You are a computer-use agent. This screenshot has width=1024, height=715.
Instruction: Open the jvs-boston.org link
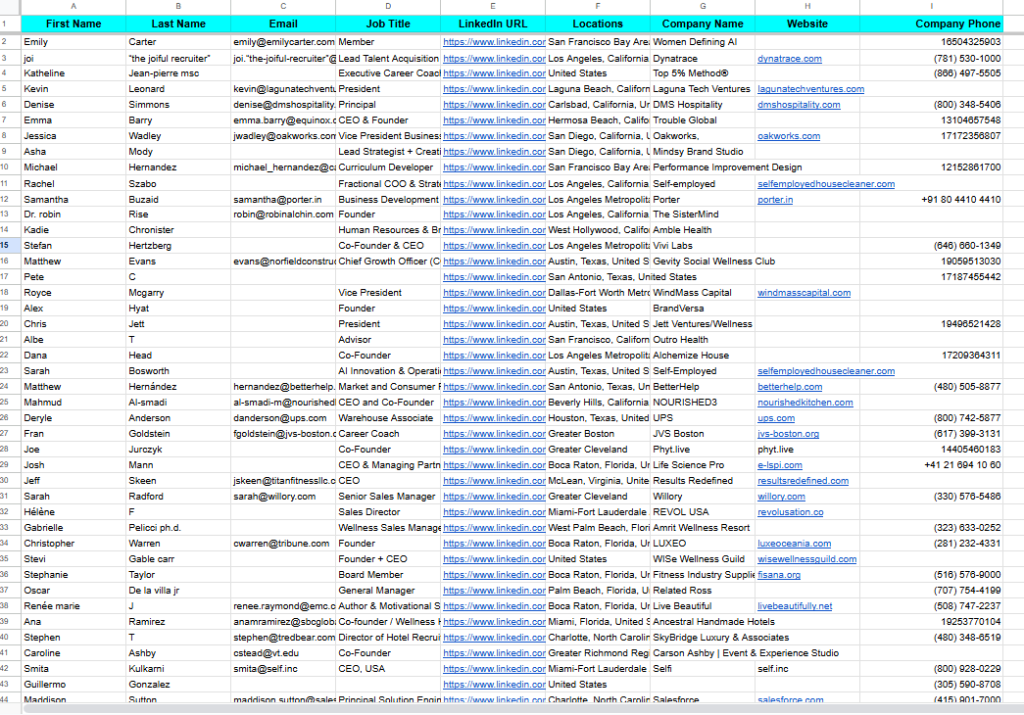788,434
